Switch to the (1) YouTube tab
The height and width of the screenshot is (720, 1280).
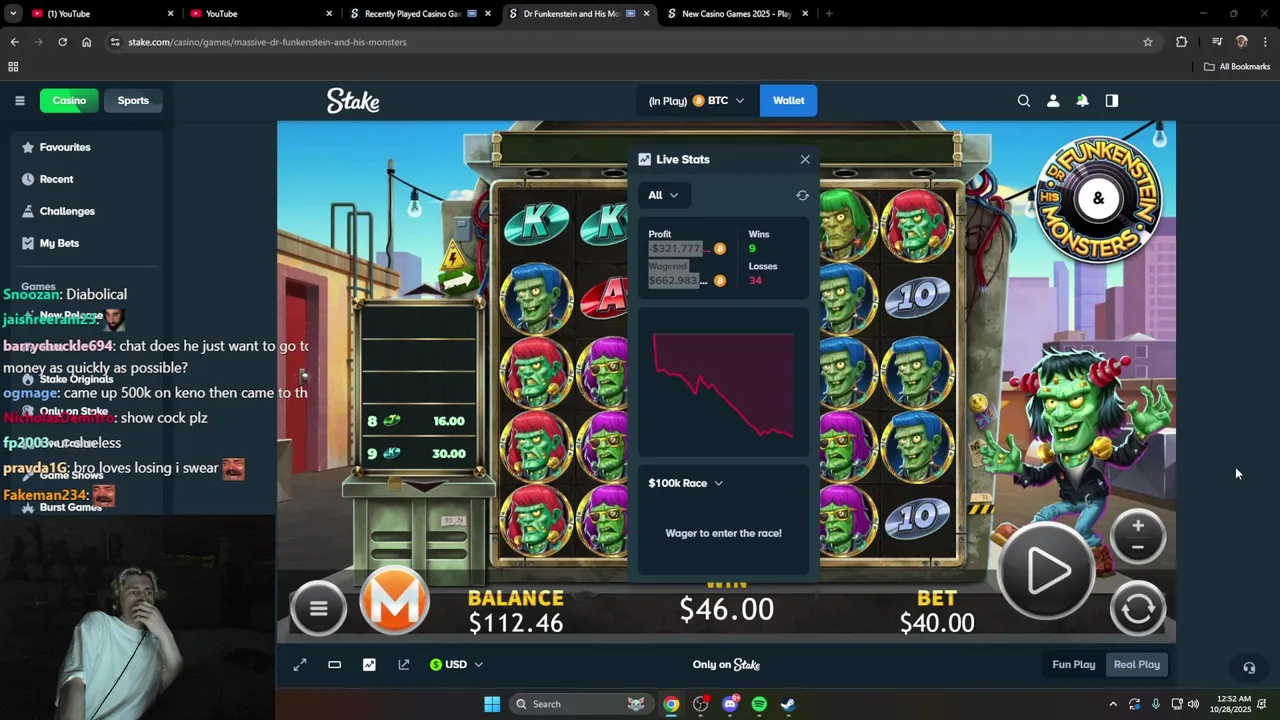101,14
